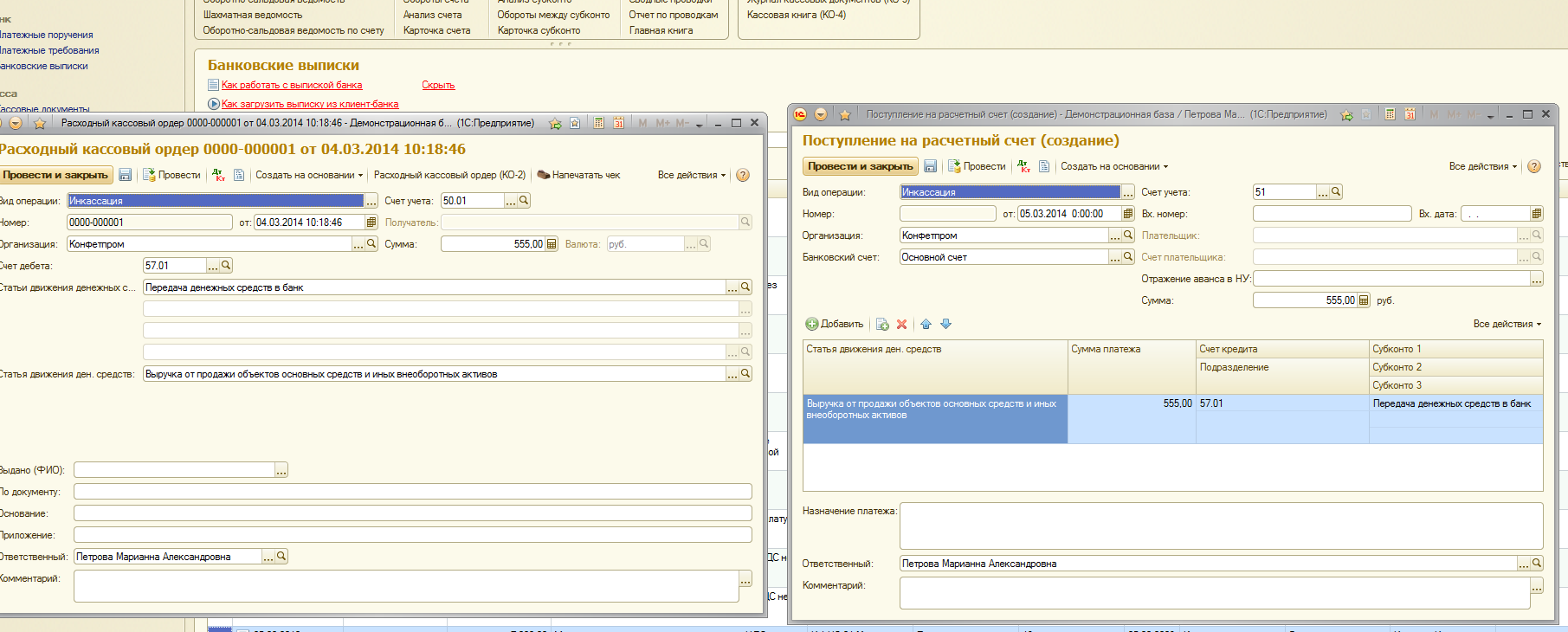Open calculator icon beside Сумма in receipt window
The height and width of the screenshot is (632, 1568).
pos(1364,300)
